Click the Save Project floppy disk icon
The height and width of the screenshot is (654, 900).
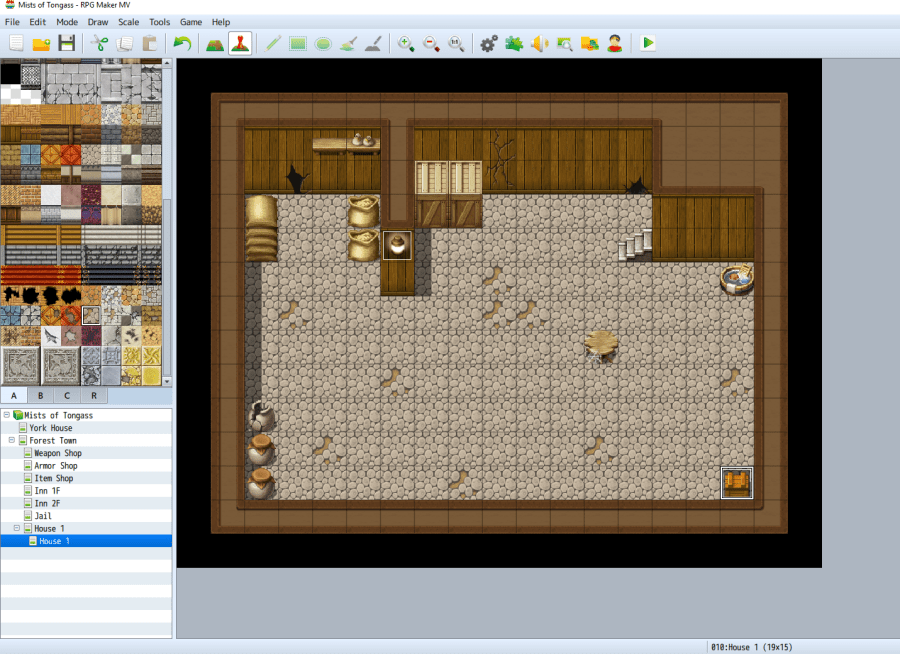point(66,43)
